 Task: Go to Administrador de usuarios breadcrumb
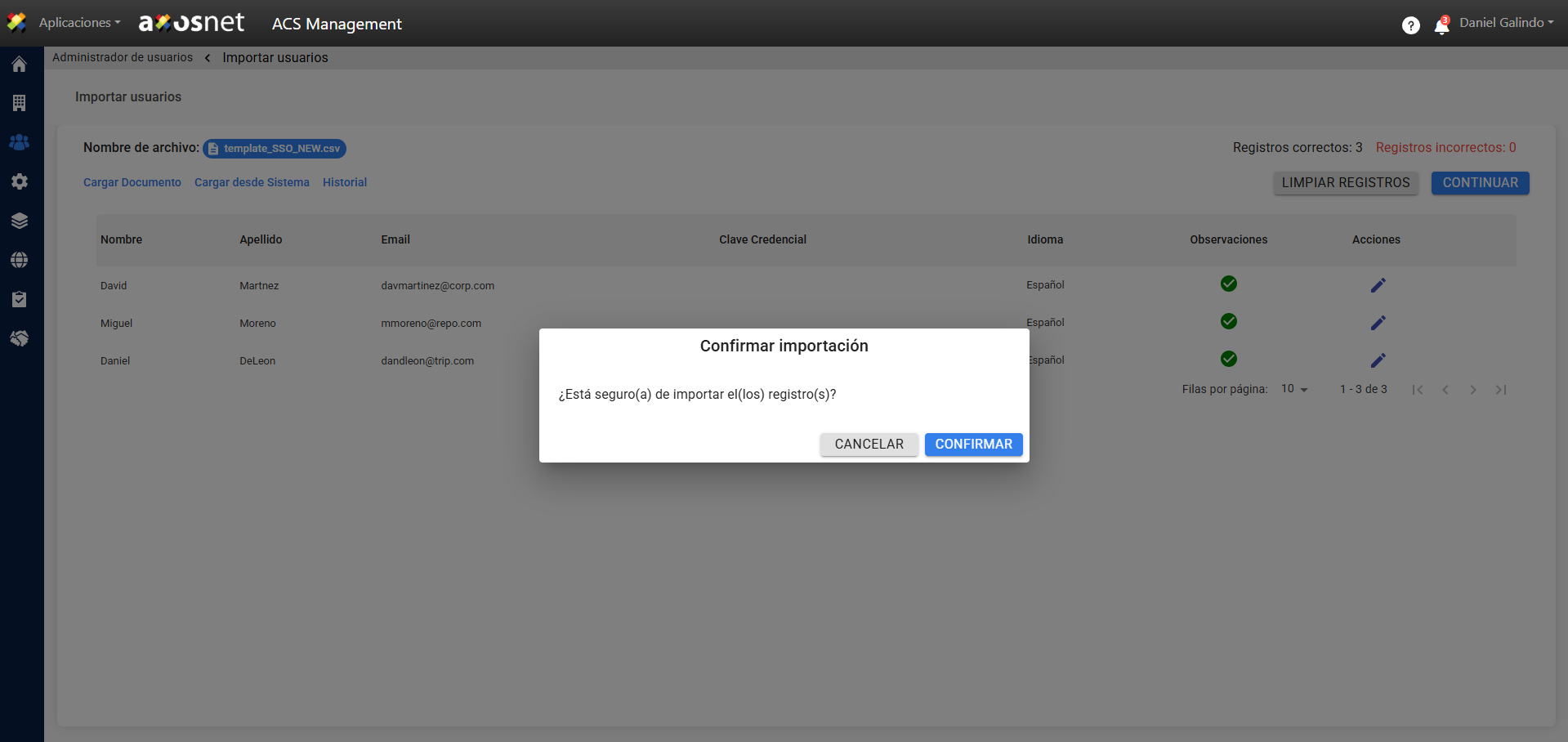pos(123,57)
